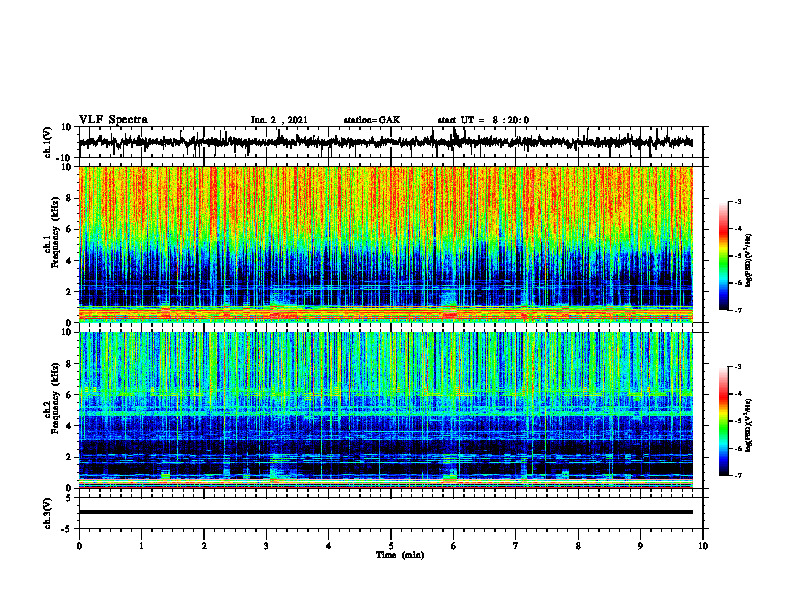Click the "4" tick on Time axis
The width and height of the screenshot is (792, 612).
pos(329,546)
